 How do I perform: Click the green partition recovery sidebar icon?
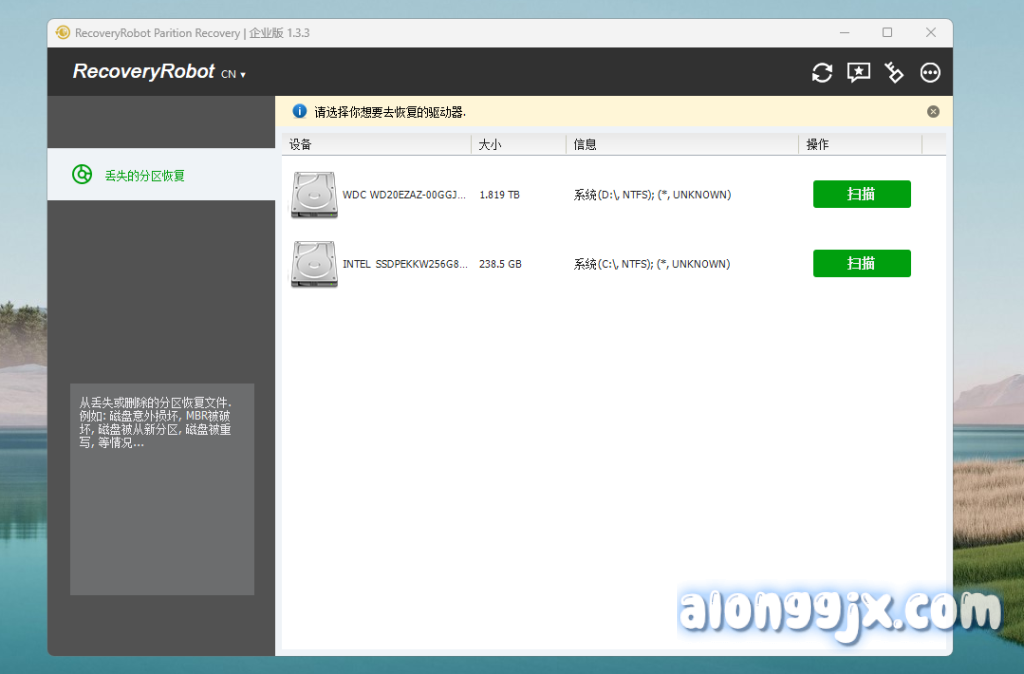(x=82, y=175)
